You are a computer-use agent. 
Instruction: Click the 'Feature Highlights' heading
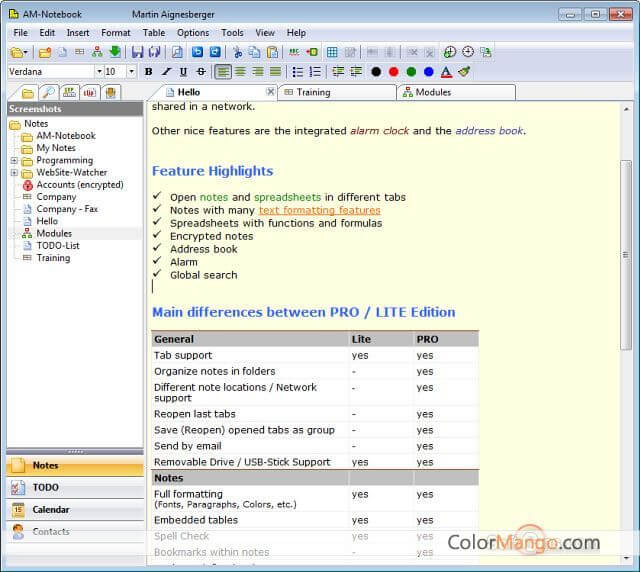click(x=212, y=171)
